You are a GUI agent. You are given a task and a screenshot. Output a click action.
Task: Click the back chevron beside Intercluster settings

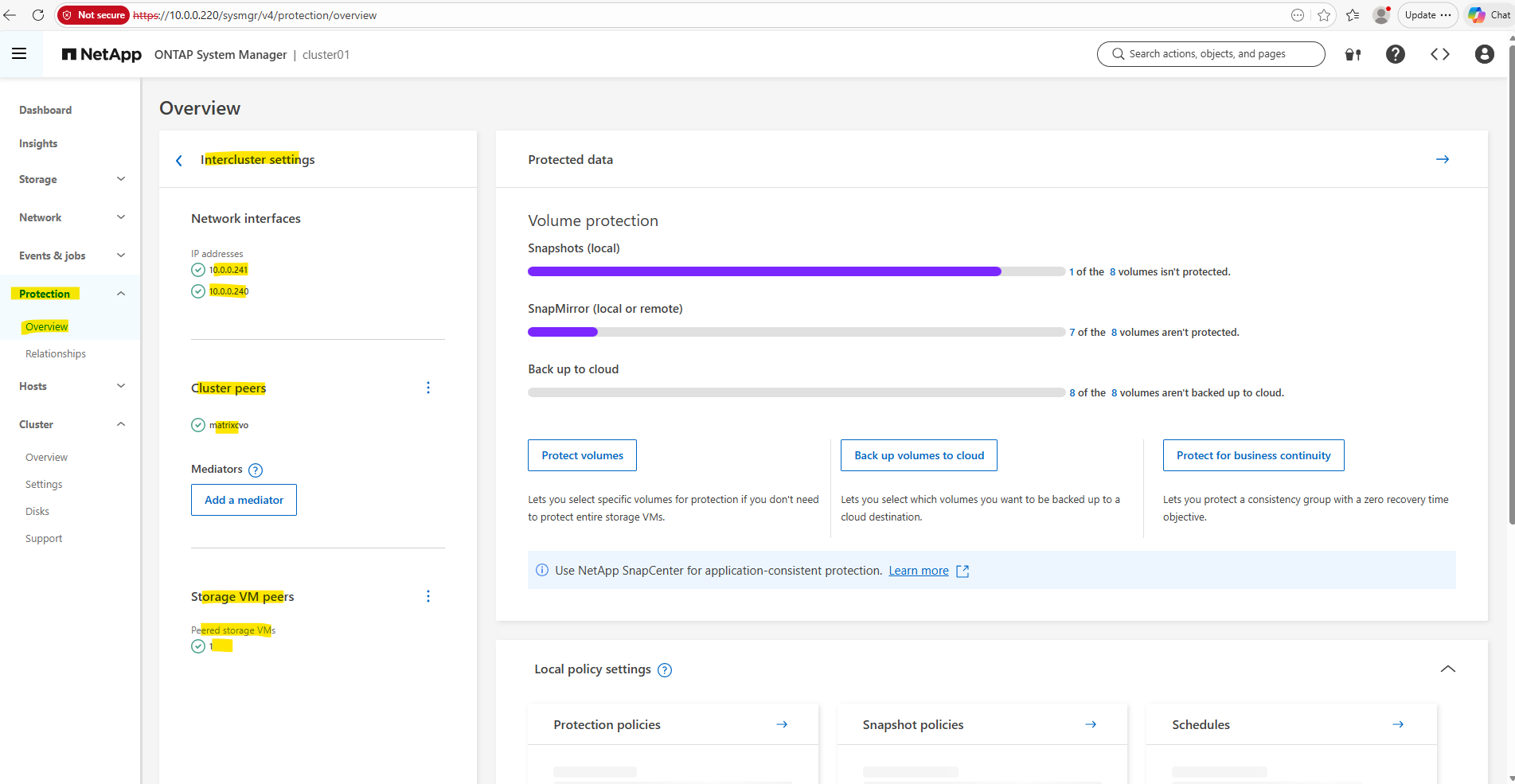pyautogui.click(x=179, y=161)
